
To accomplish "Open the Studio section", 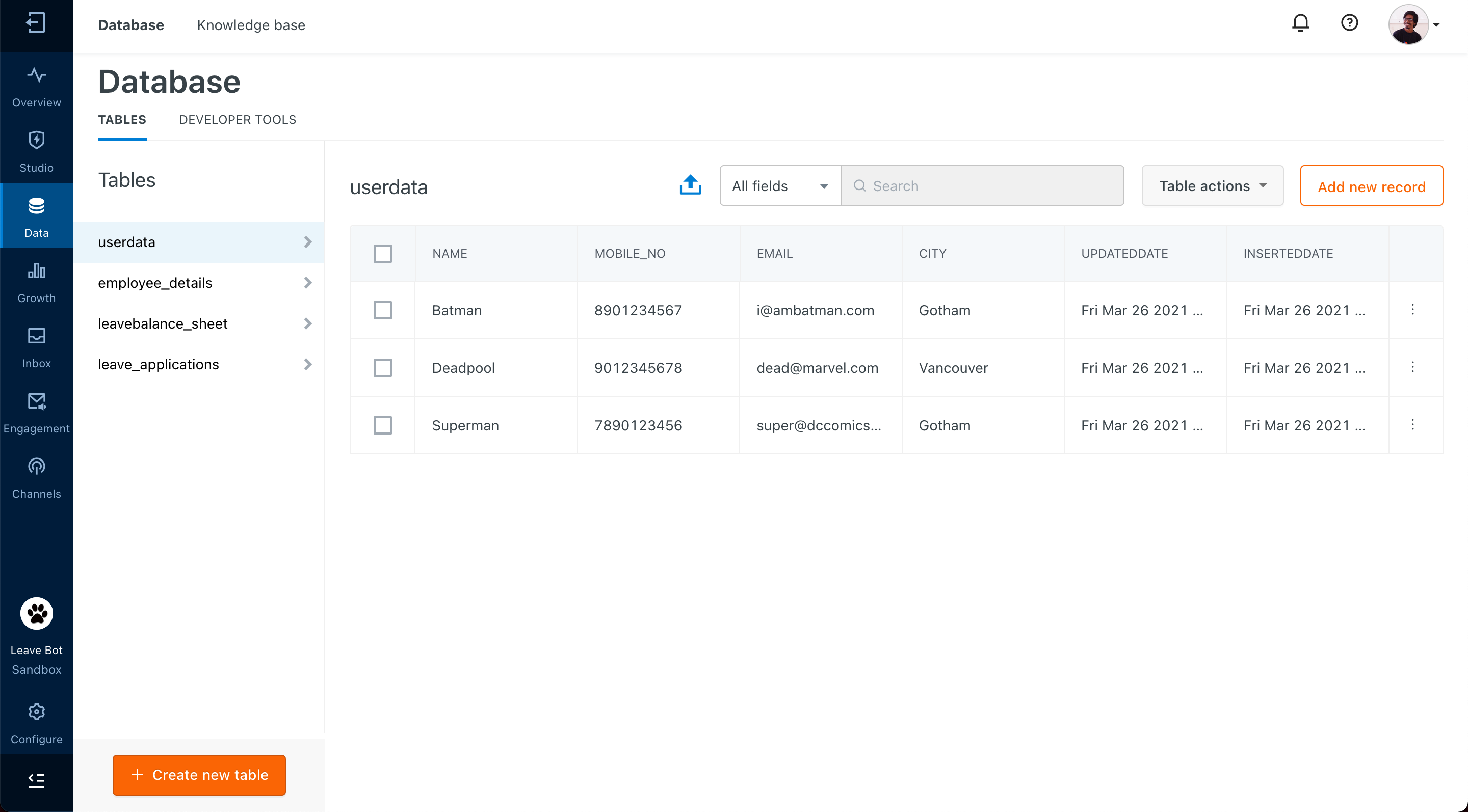I will pos(37,151).
